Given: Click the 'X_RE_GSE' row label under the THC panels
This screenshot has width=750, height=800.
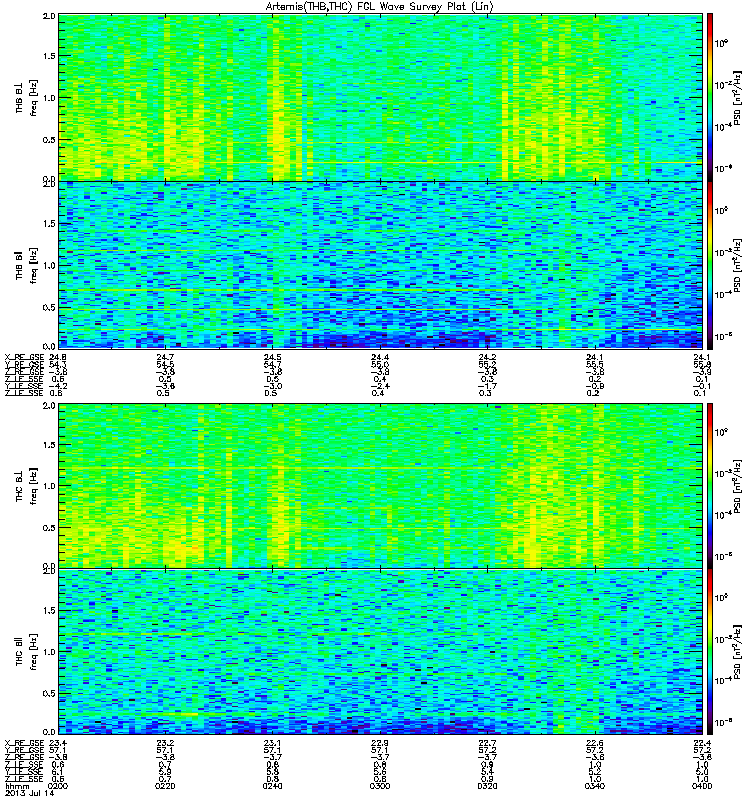Looking at the screenshot, I should point(24,743).
